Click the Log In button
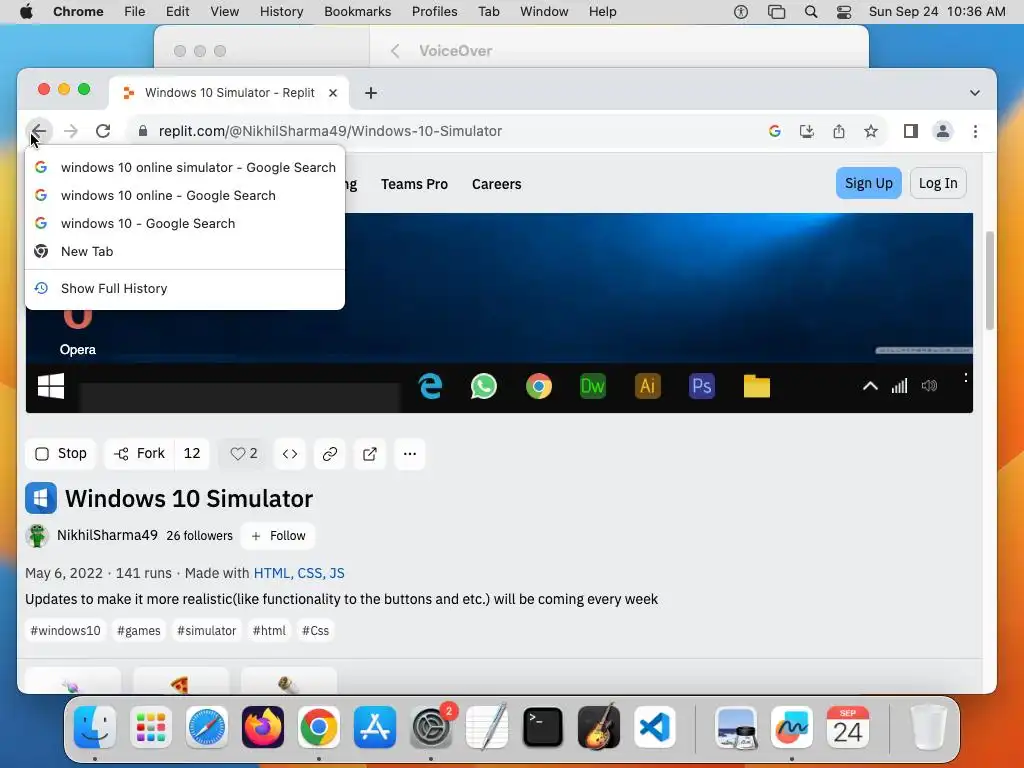Viewport: 1024px width, 768px height. [938, 183]
